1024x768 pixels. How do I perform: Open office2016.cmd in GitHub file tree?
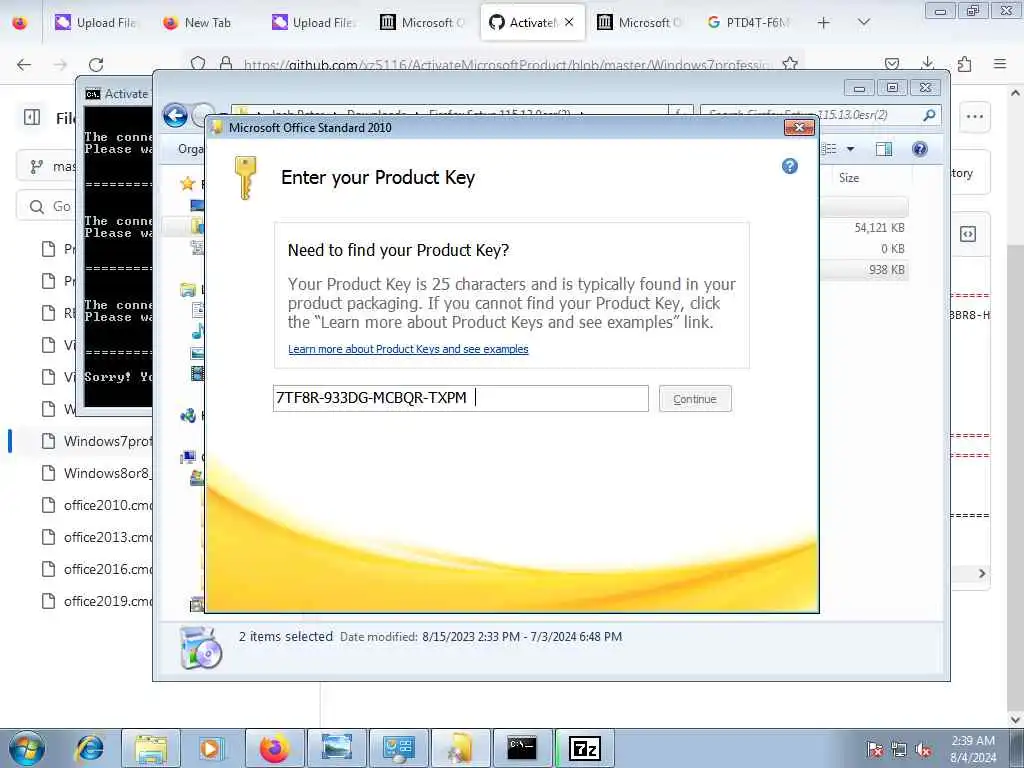point(98,569)
